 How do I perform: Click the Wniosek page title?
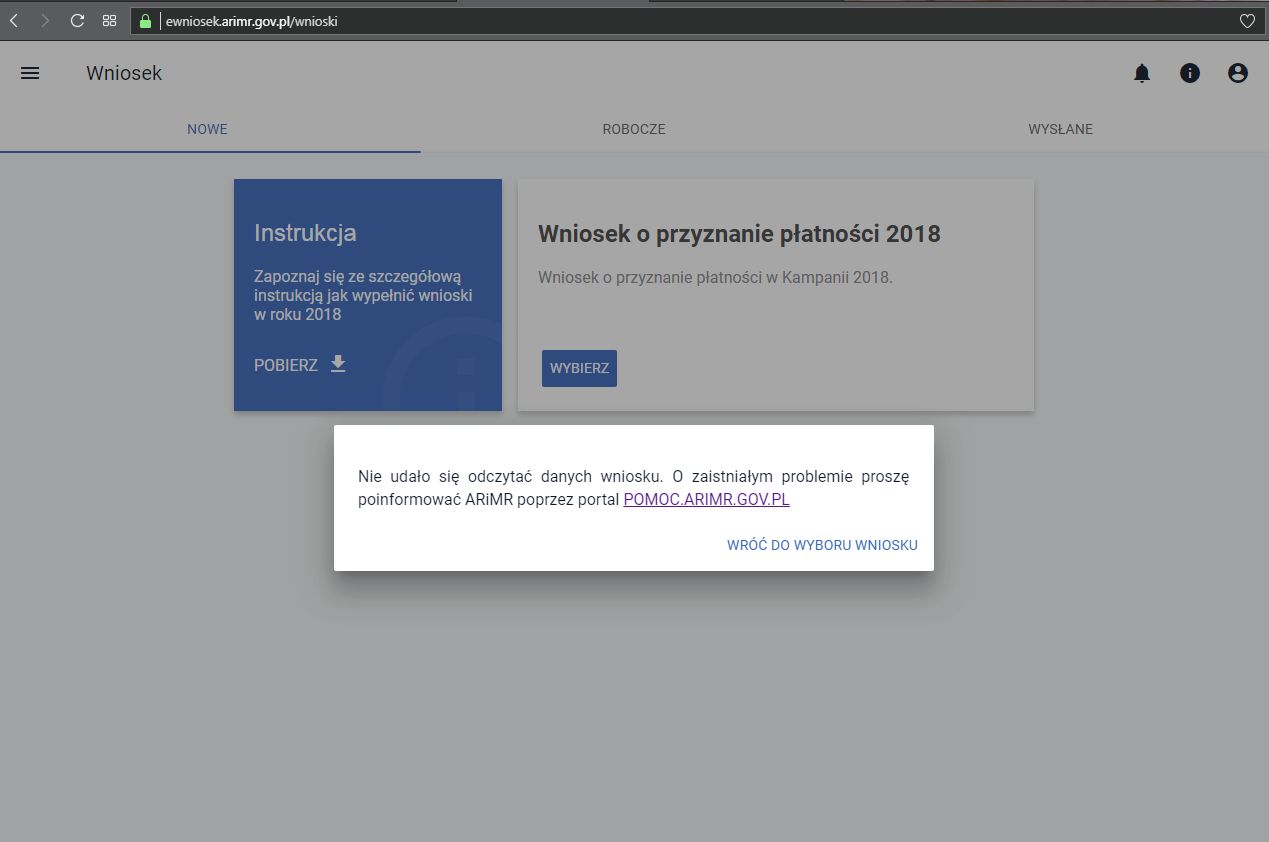pyautogui.click(x=124, y=73)
